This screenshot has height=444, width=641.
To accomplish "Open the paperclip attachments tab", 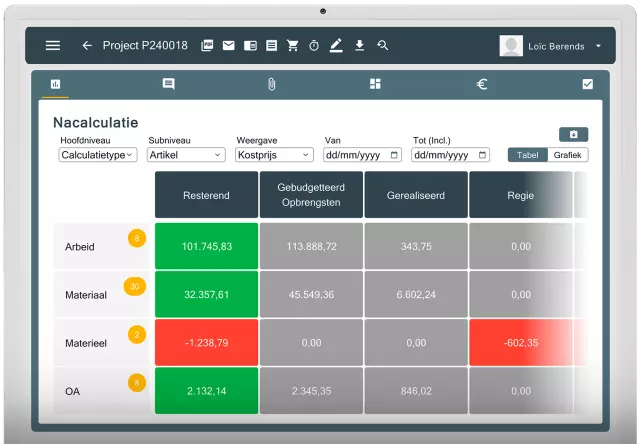I will pos(271,84).
